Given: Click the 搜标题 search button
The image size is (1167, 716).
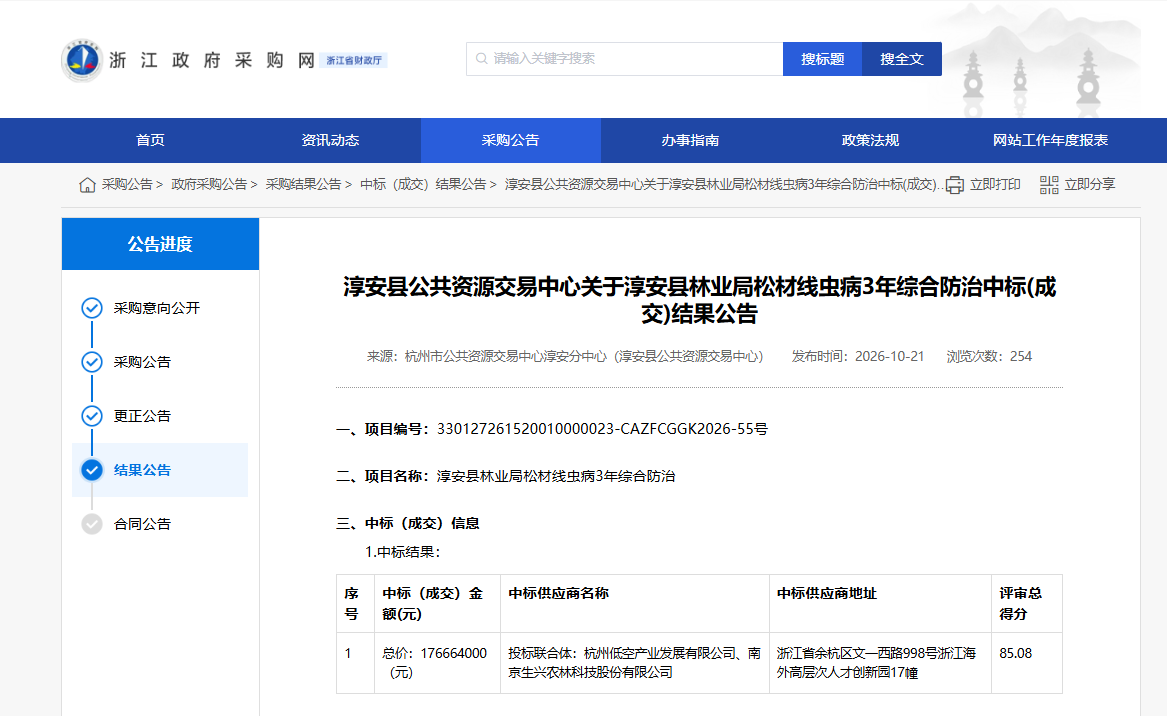Looking at the screenshot, I should coord(822,59).
